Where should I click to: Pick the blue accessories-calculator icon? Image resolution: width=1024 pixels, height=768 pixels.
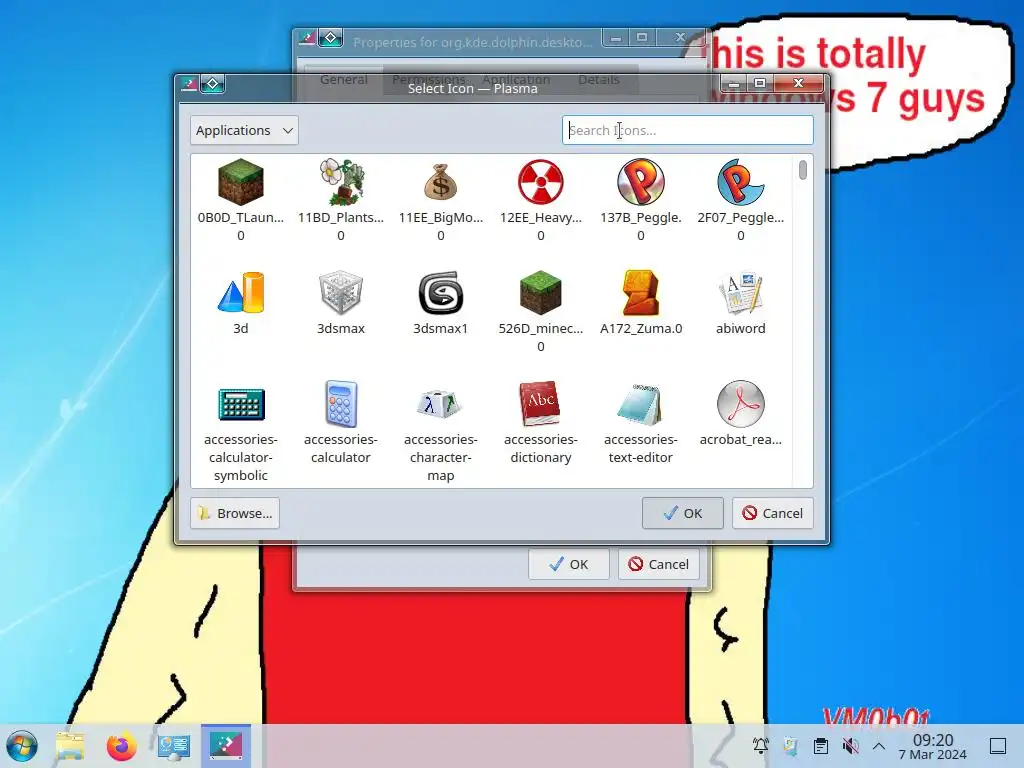point(341,404)
